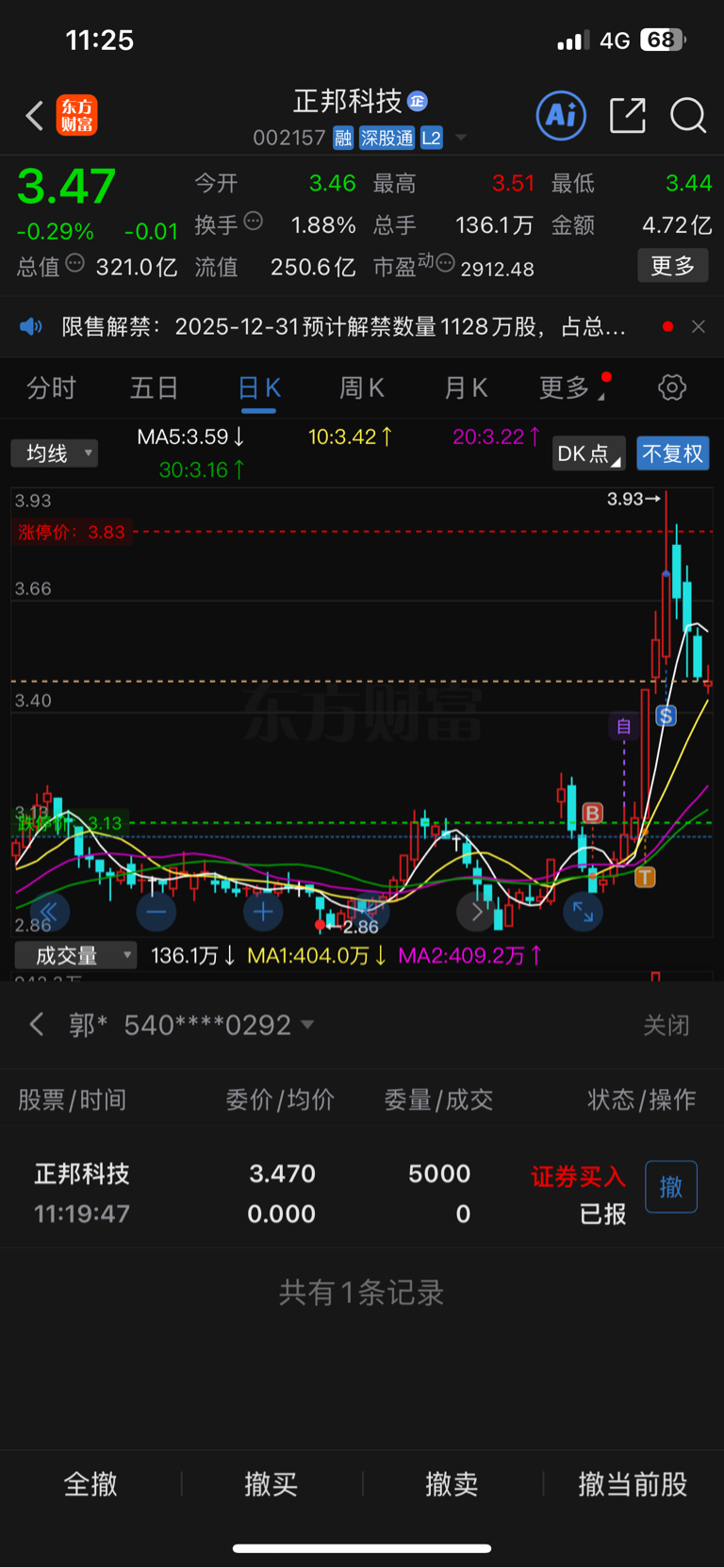This screenshot has width=724, height=1568.
Task: Tap the order price 3.470
Action: (282, 1174)
